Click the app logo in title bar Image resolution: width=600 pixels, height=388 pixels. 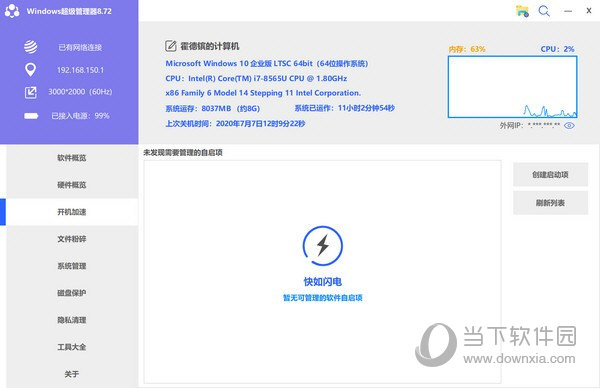click(x=12, y=11)
